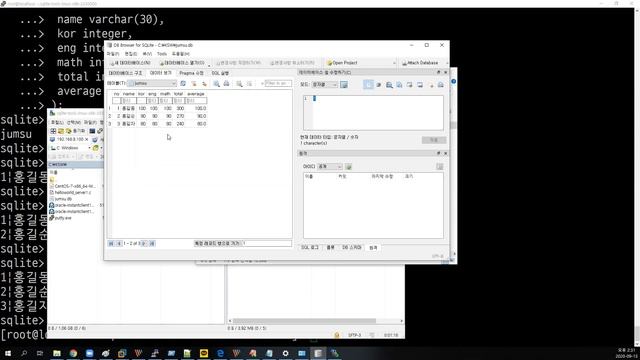Image resolution: width=640 pixels, height=360 pixels.
Task: Click the total column header
Action: 178,94
